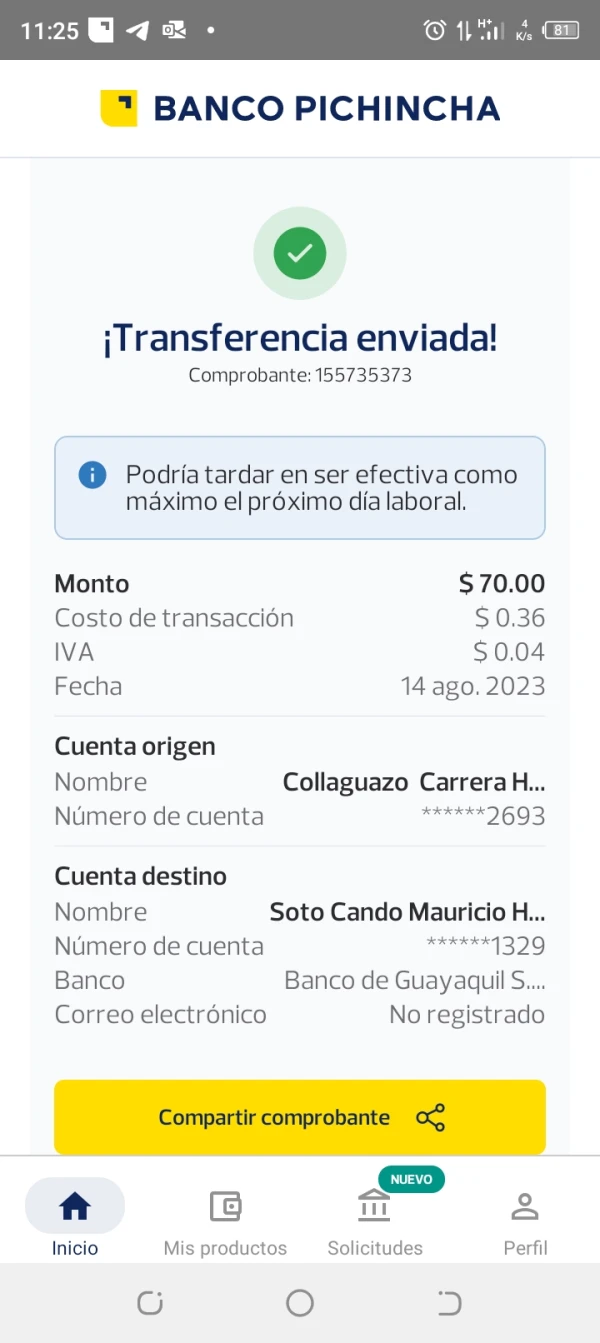Tap the alarm clock status bar icon

point(432,30)
